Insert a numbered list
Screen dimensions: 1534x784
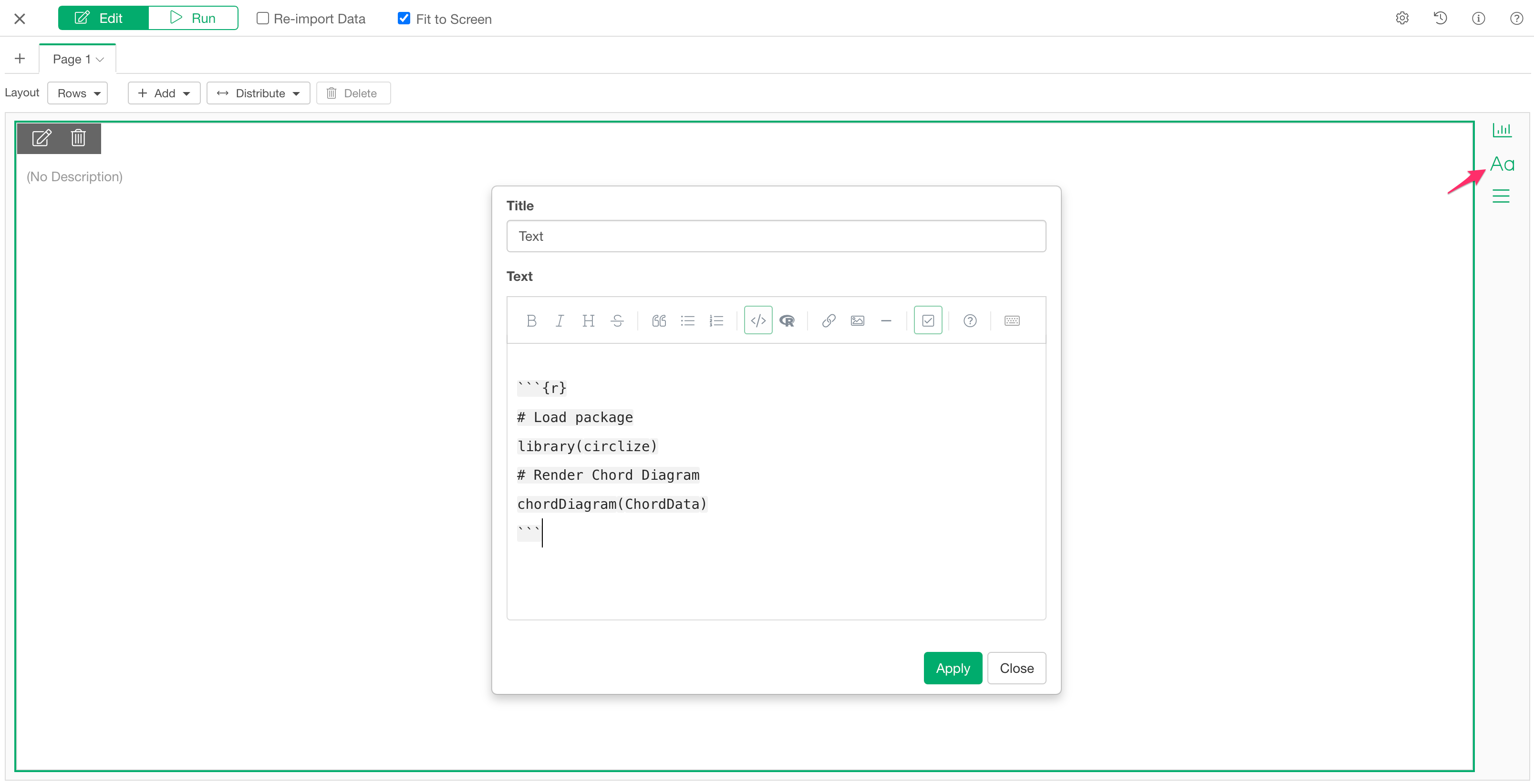[x=716, y=321]
